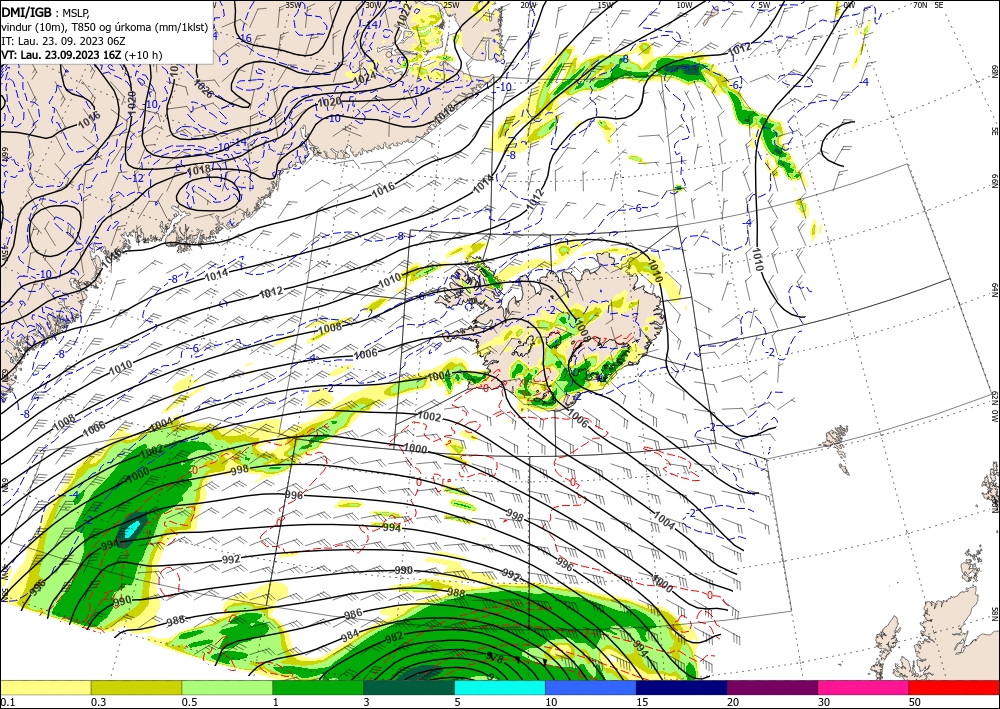Screen dimensions: 1000x709
Task: Click the '1026' isobar label
Action: click(203, 87)
